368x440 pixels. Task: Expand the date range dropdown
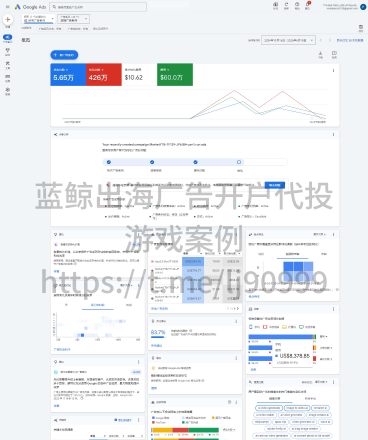tap(288, 40)
